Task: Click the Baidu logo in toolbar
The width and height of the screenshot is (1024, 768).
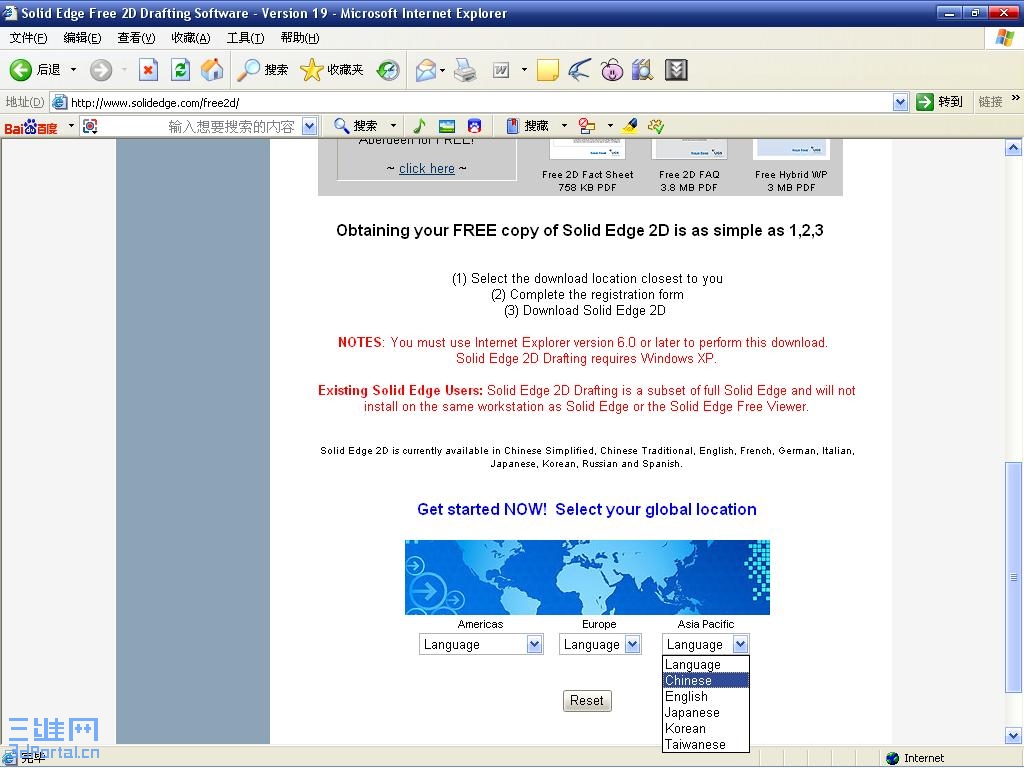Action: [31, 127]
